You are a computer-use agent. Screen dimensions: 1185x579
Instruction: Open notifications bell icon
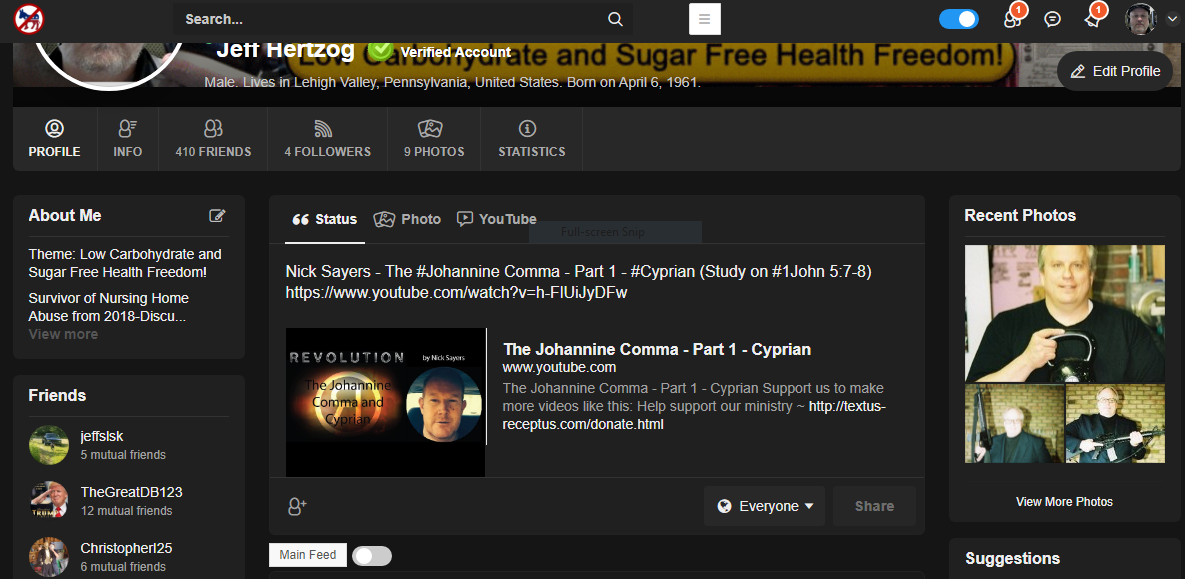coord(1092,19)
